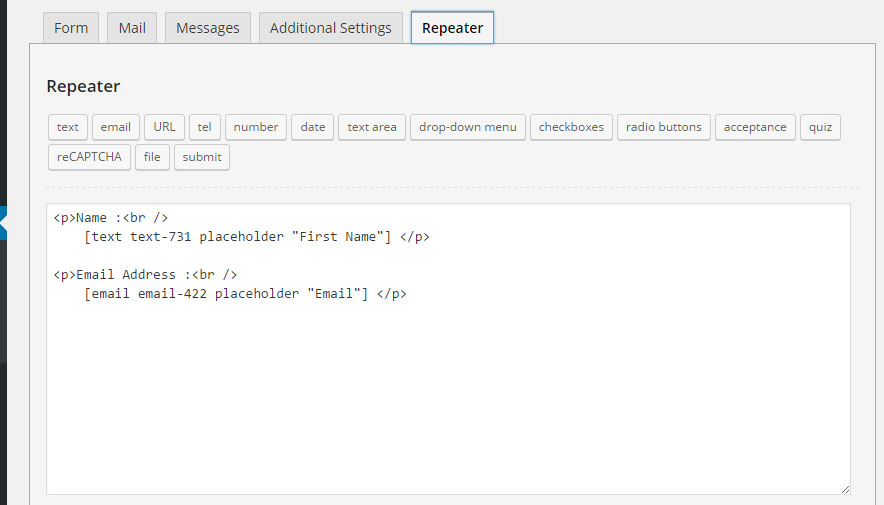Insert a reCAPTCHA tag
Viewport: 884px width, 505px height.
pyautogui.click(x=89, y=157)
